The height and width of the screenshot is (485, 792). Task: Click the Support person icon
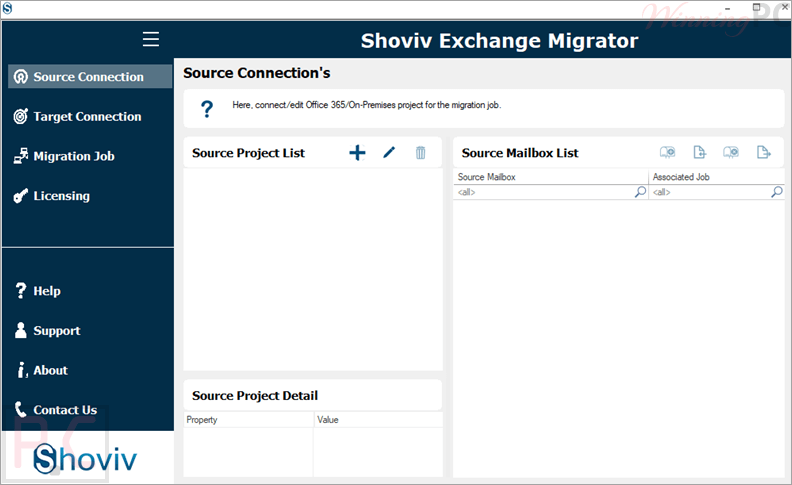click(x=21, y=330)
